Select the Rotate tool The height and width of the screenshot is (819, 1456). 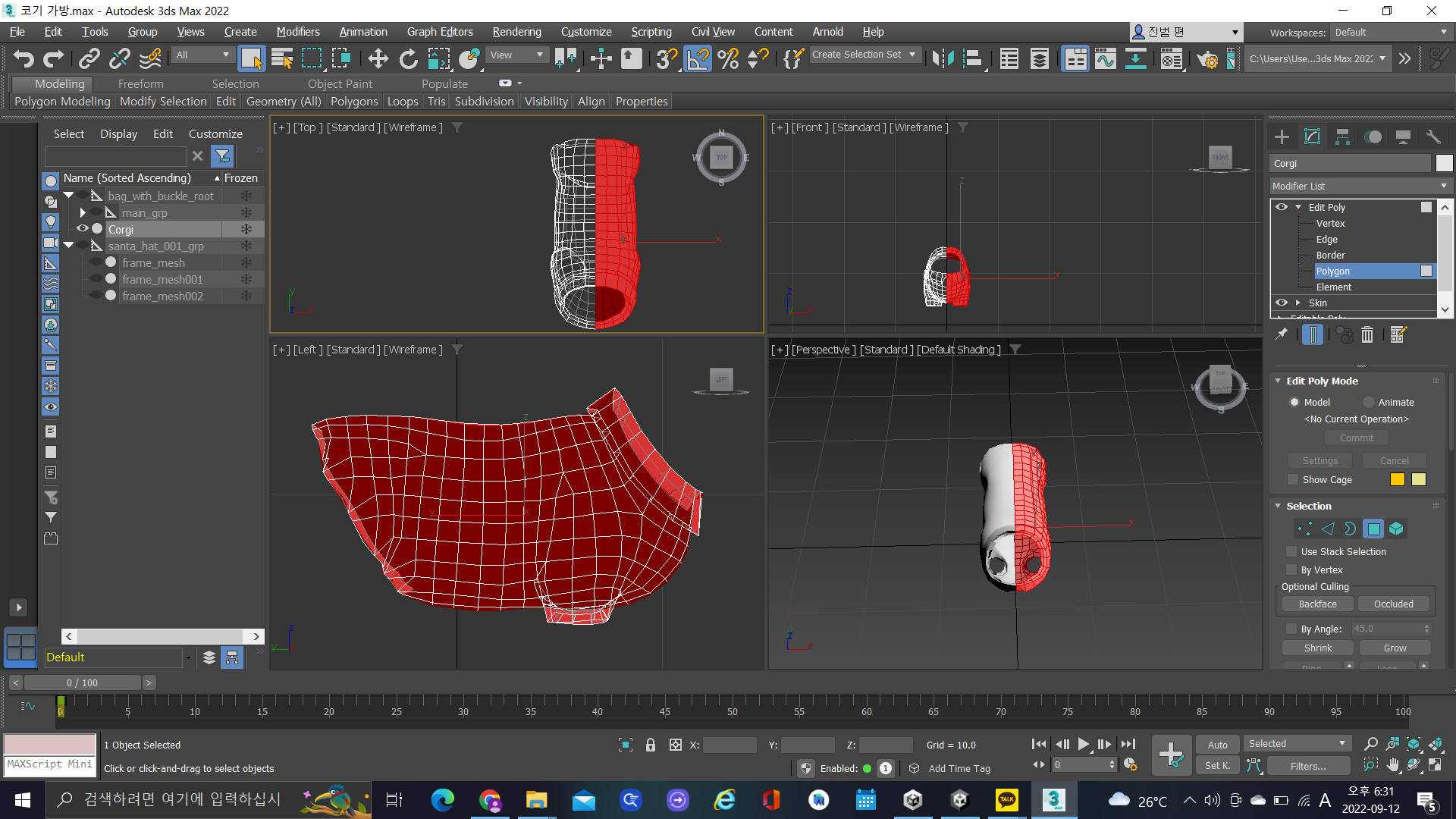pyautogui.click(x=408, y=58)
